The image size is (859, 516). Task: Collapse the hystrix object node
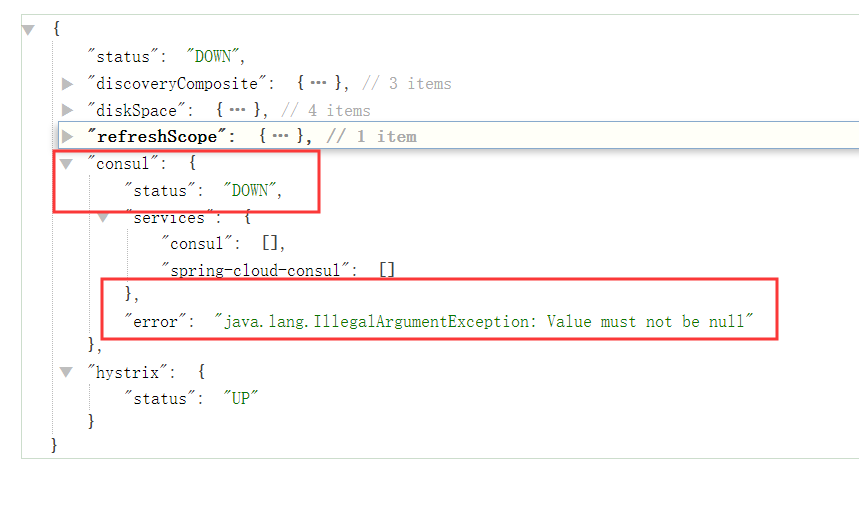click(x=66, y=372)
